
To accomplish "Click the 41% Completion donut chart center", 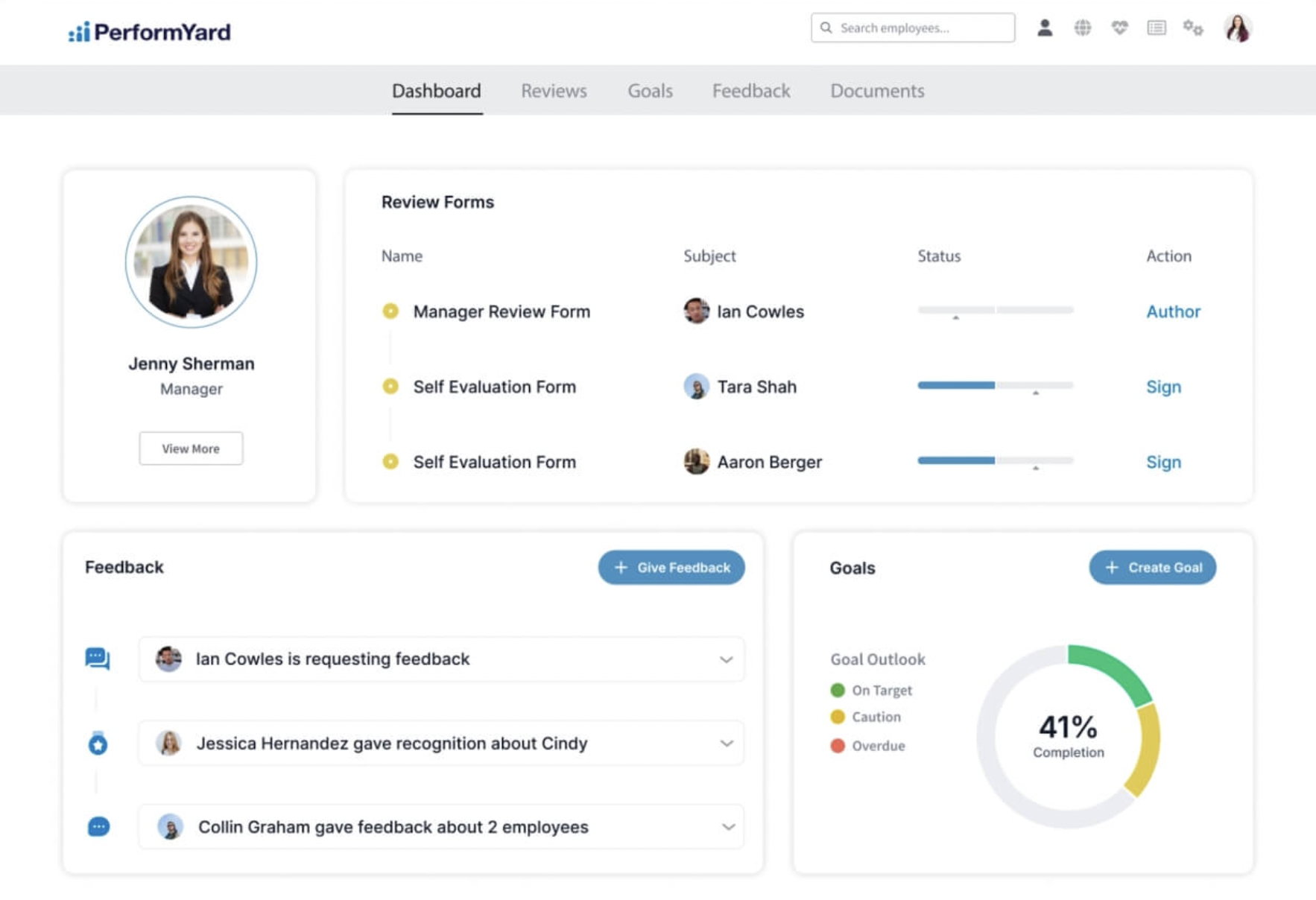I will tap(1068, 736).
